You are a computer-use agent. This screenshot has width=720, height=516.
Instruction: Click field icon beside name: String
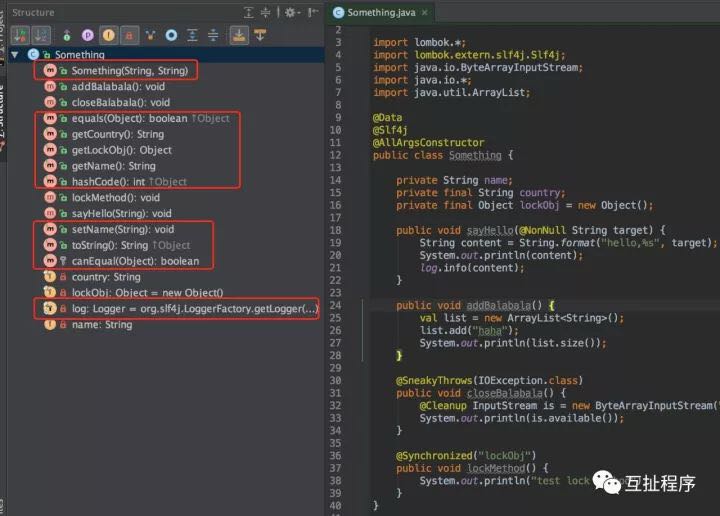(x=50, y=325)
